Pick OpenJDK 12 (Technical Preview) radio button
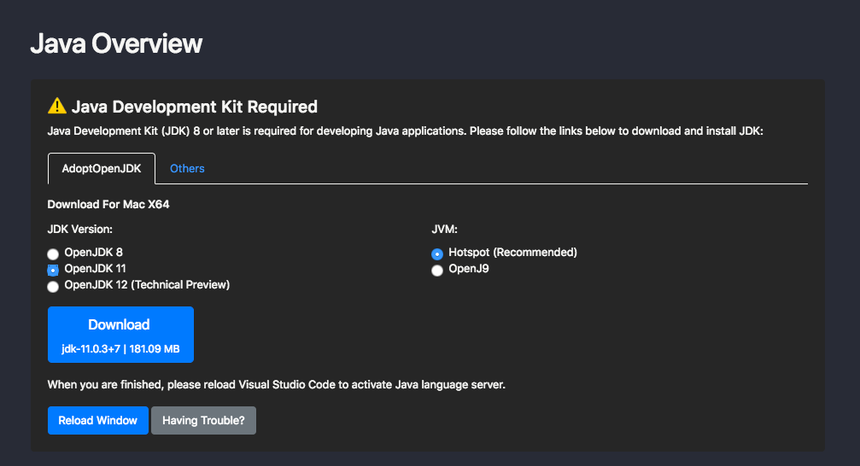The width and height of the screenshot is (860, 466). click(x=53, y=286)
